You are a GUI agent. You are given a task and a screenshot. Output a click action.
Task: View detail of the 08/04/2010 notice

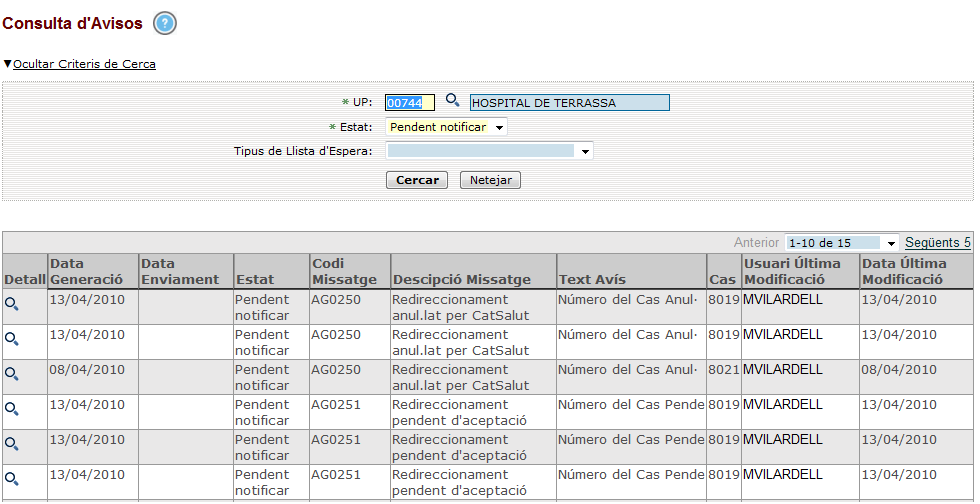pyautogui.click(x=12, y=374)
